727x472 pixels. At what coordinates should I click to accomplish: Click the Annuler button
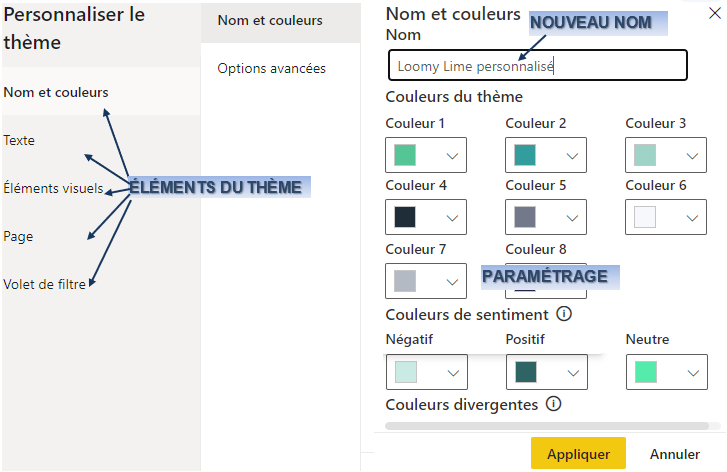(675, 453)
